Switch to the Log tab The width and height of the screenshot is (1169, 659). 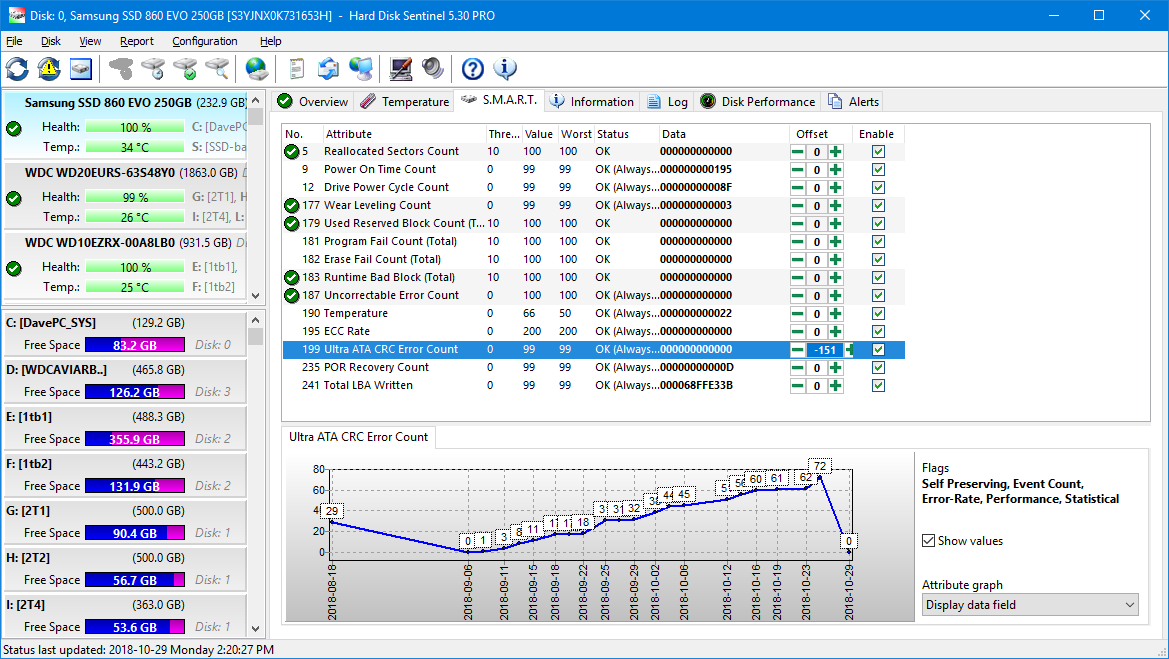coord(668,101)
